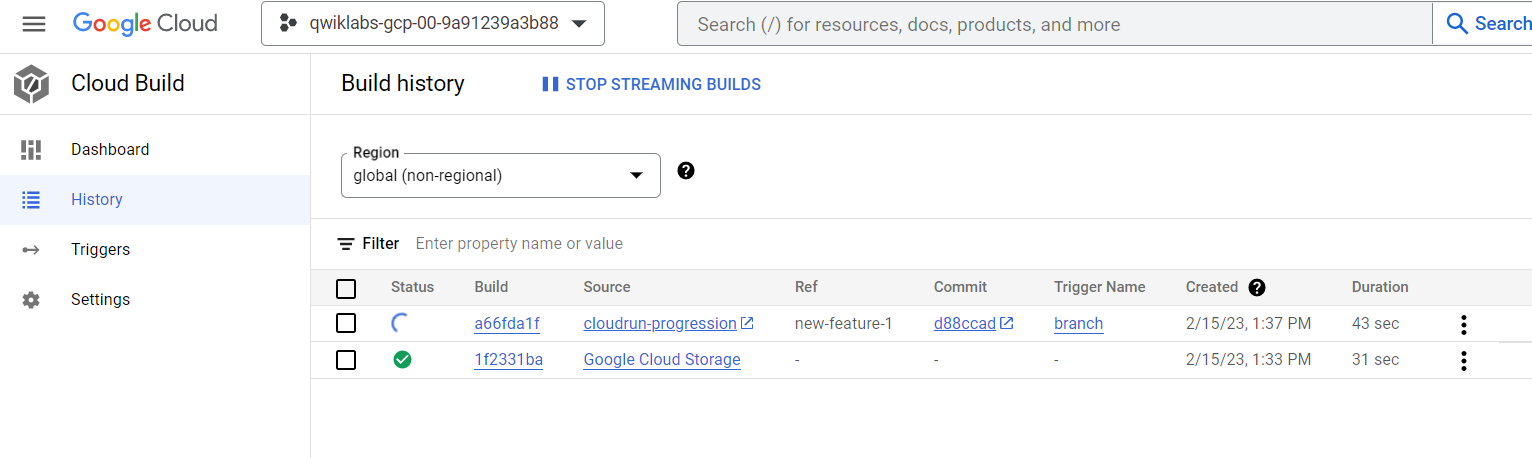The height and width of the screenshot is (458, 1532).
Task: Click the Status column header
Action: [413, 287]
